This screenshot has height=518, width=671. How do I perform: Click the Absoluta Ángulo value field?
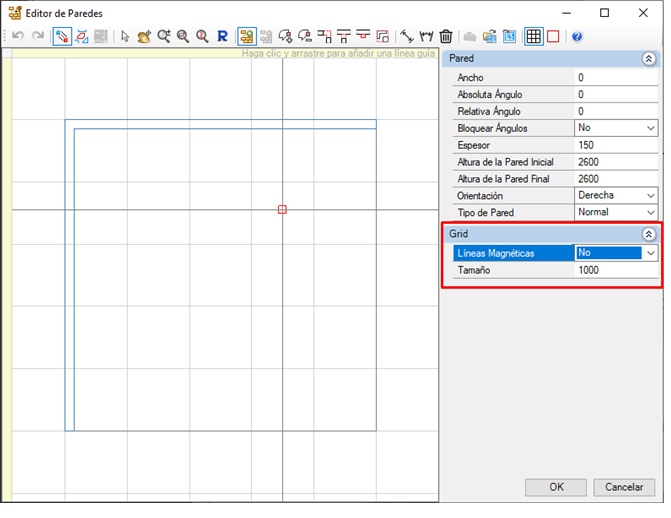point(616,94)
